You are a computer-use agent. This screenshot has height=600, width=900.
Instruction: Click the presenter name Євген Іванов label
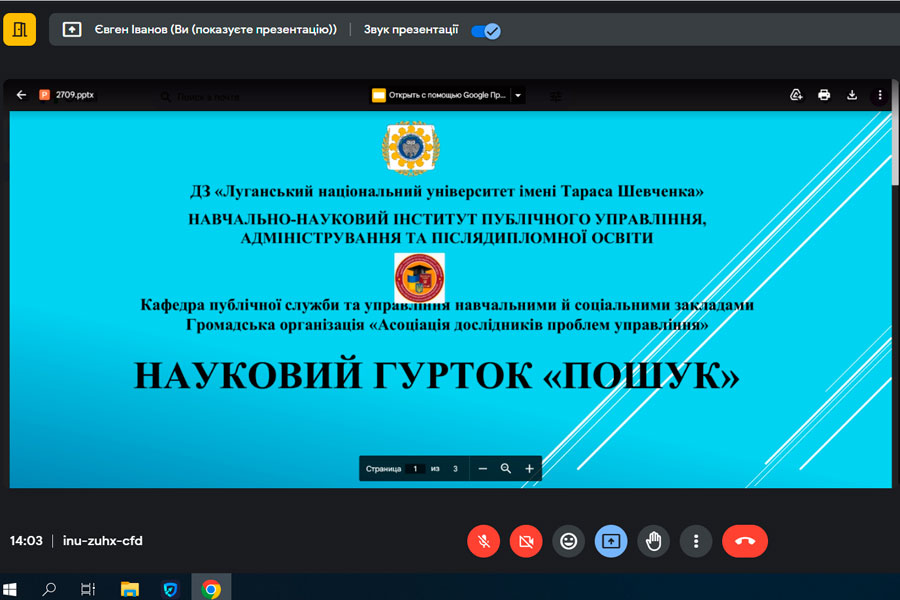click(x=215, y=29)
